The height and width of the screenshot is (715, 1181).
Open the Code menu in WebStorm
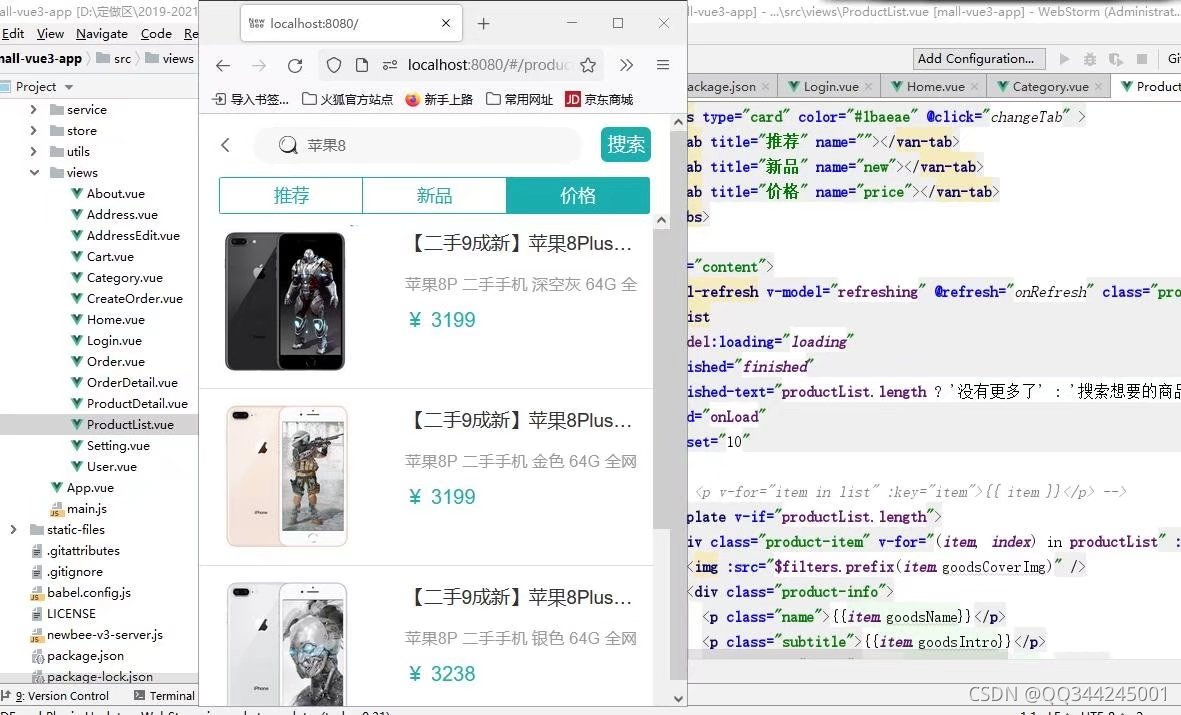tap(156, 34)
